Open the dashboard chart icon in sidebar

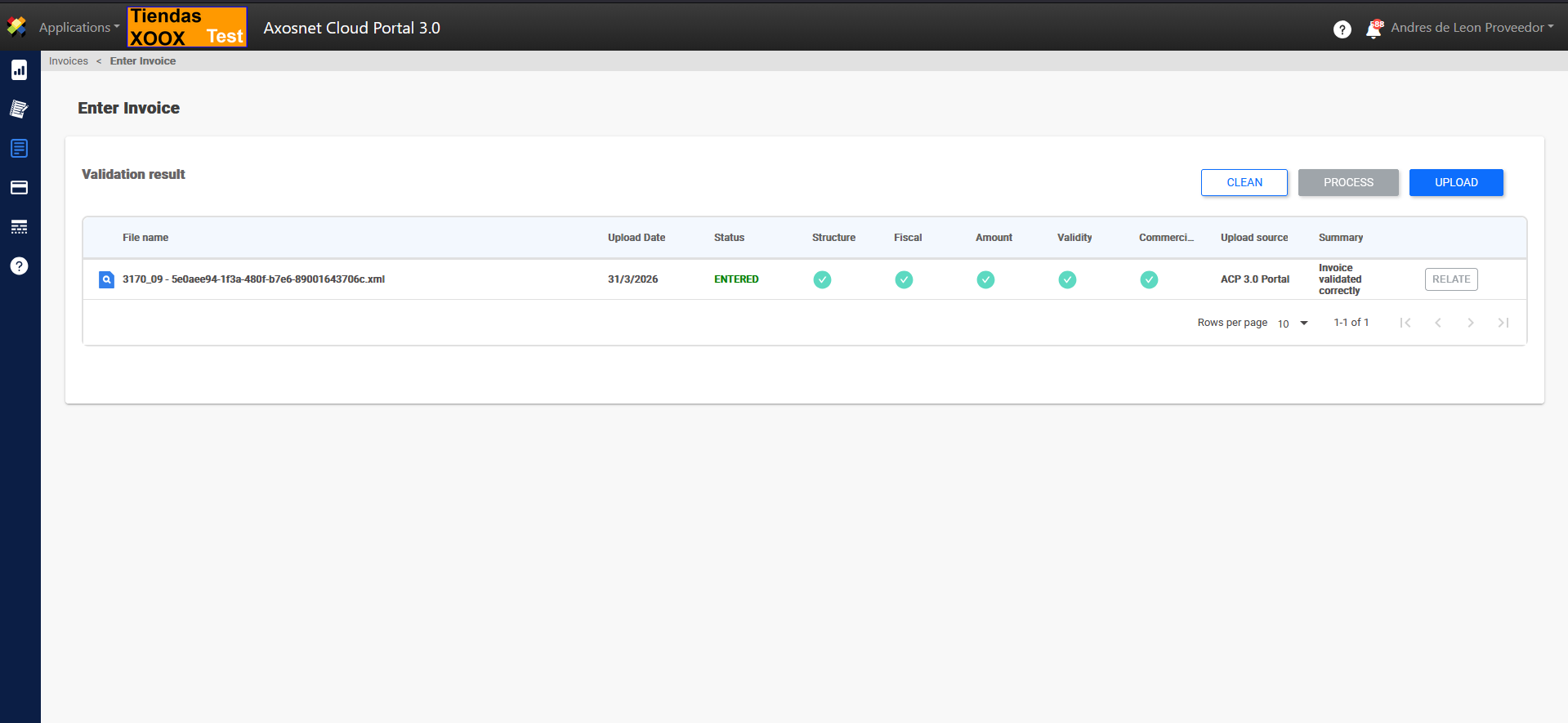(x=19, y=70)
